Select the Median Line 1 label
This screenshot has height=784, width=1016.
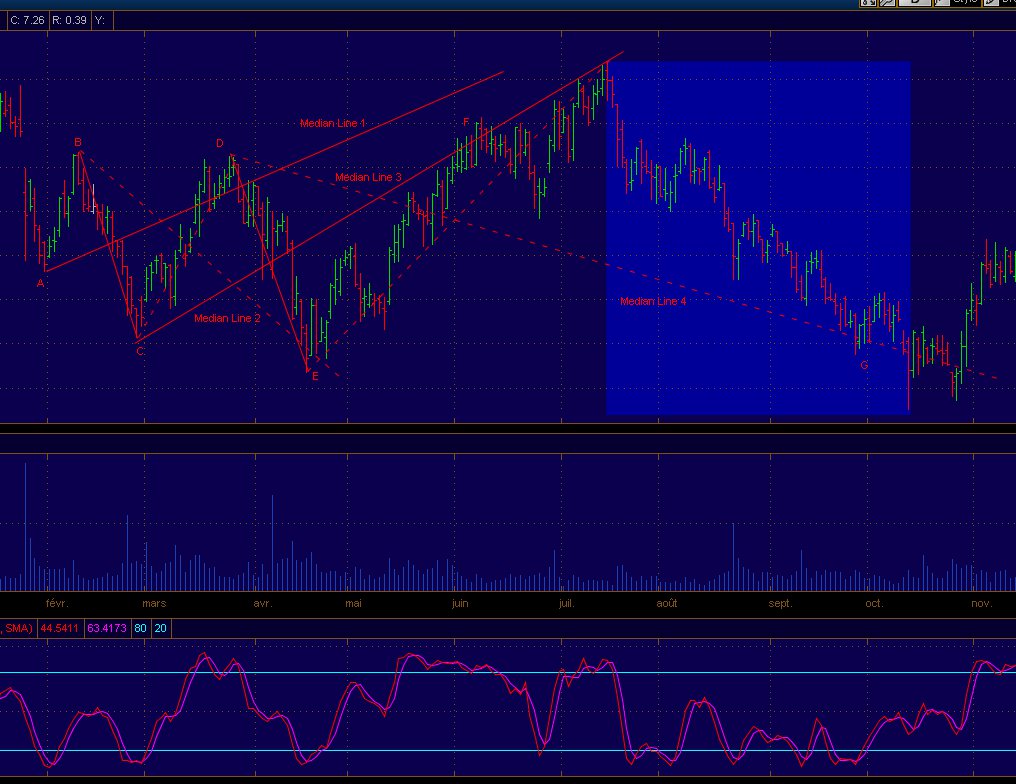click(332, 123)
